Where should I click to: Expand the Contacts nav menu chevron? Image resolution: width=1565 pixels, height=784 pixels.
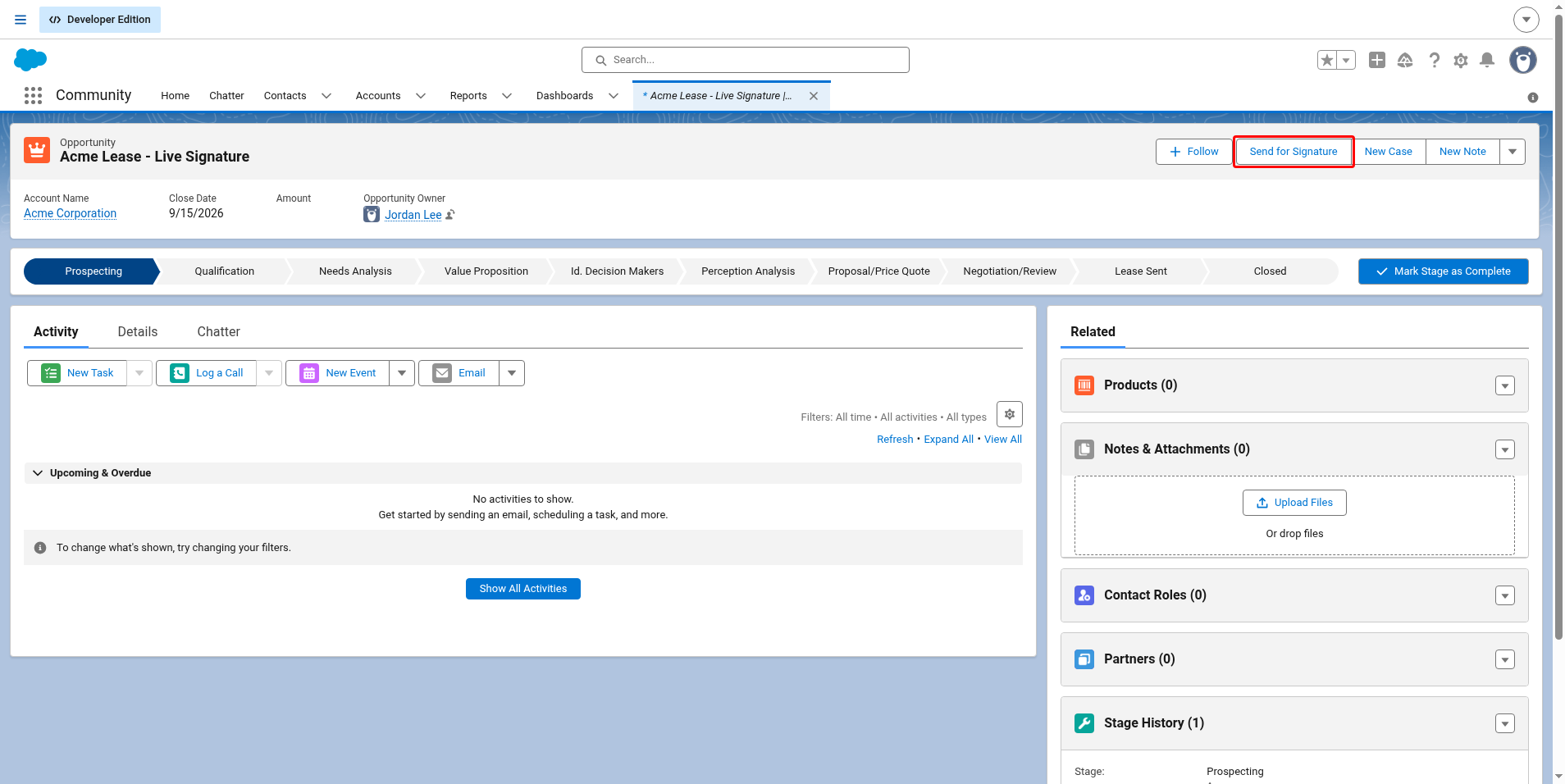coord(326,96)
